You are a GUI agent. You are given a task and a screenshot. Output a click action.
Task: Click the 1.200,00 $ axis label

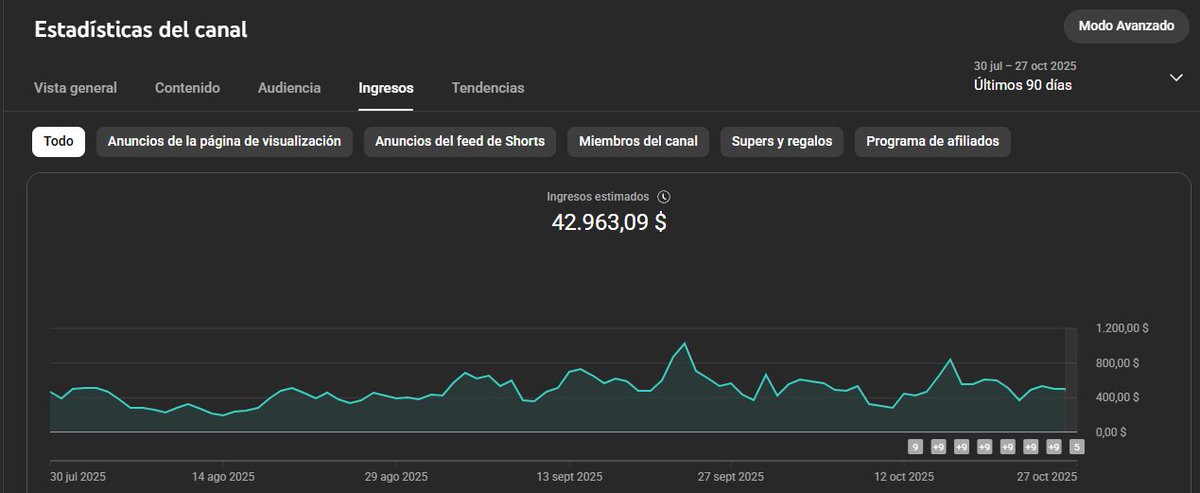pos(1123,328)
